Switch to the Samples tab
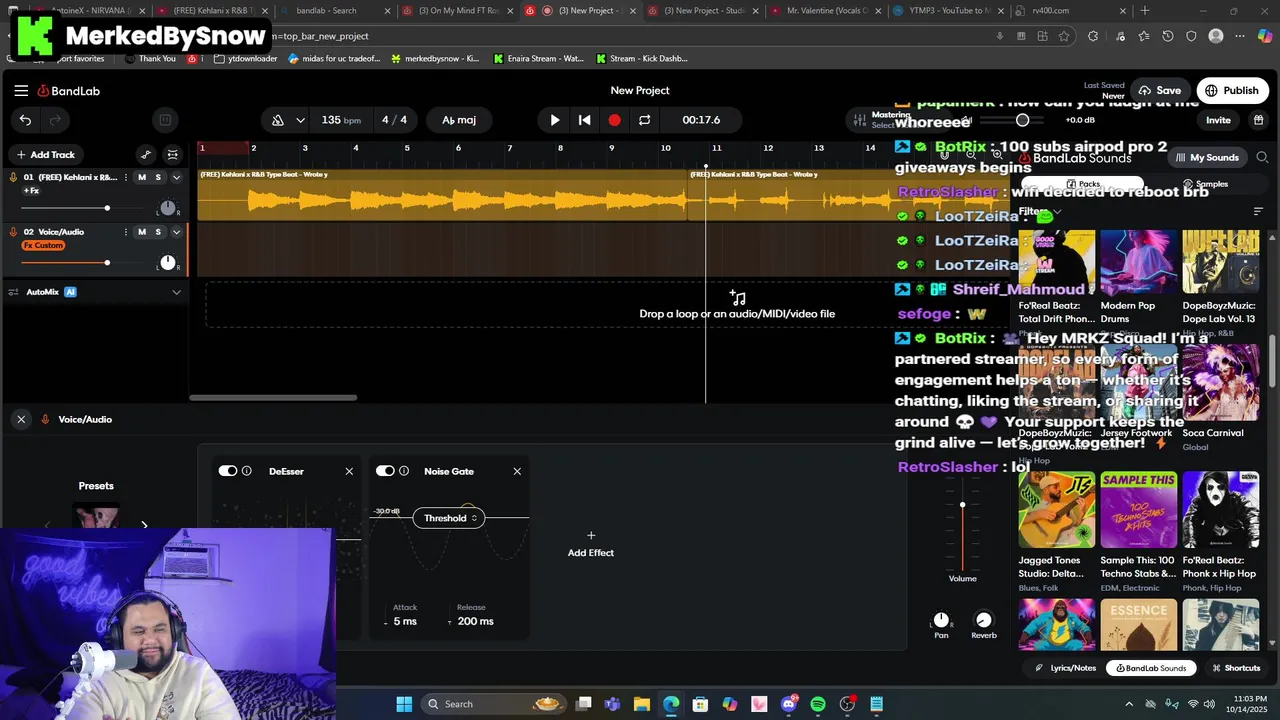Screen dimensions: 1280x720 click(1205, 184)
